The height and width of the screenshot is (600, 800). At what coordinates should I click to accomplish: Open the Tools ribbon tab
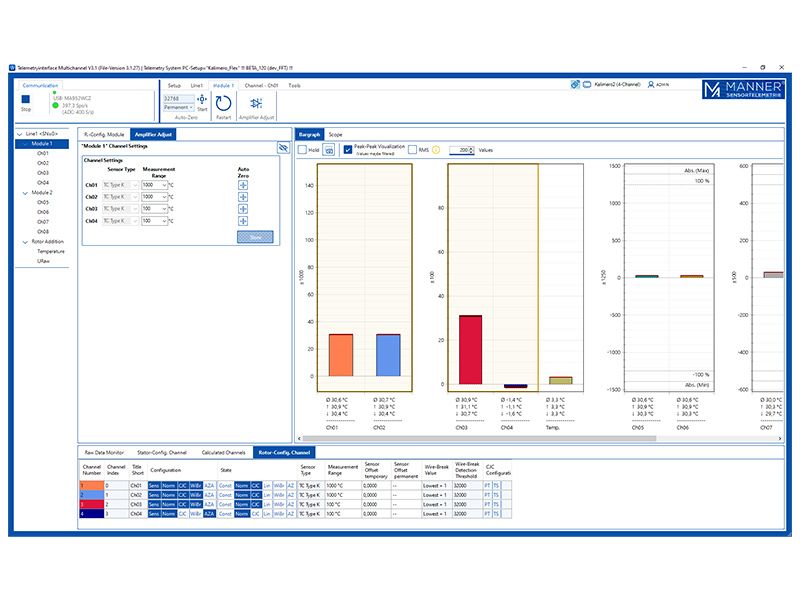click(295, 86)
